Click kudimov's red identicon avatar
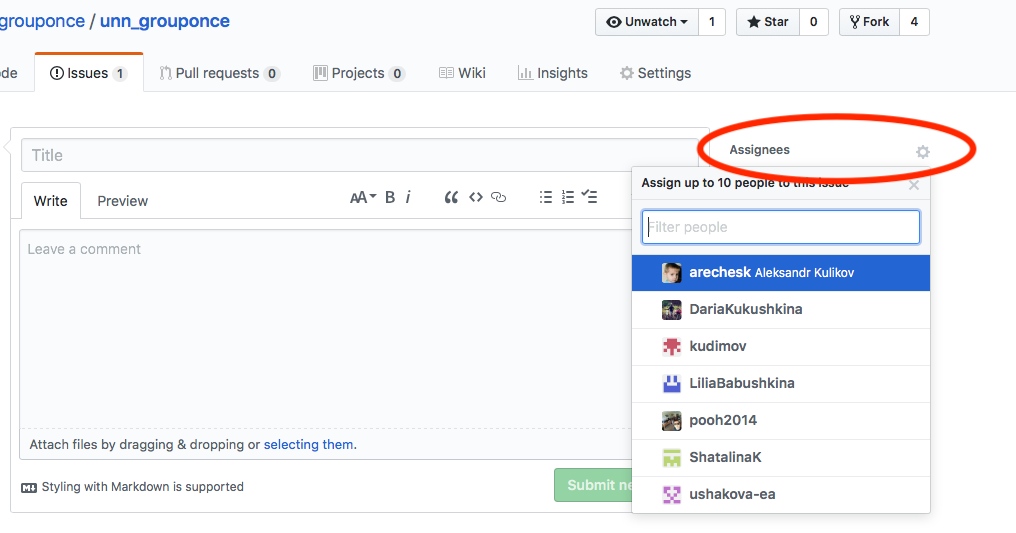This screenshot has height=533, width=1016. point(671,346)
